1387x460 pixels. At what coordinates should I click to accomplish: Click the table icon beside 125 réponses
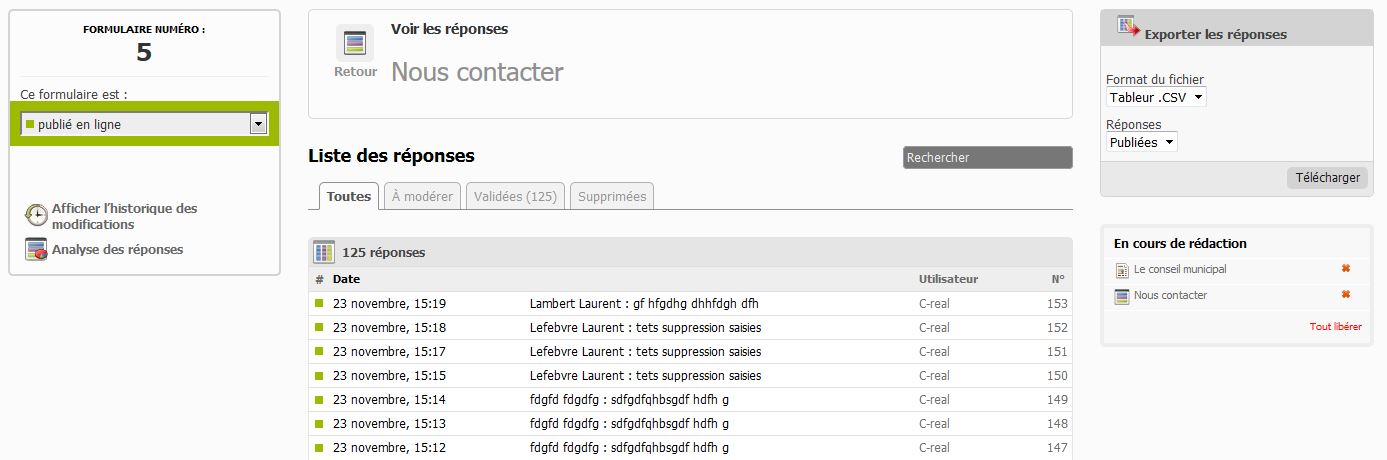(x=324, y=252)
